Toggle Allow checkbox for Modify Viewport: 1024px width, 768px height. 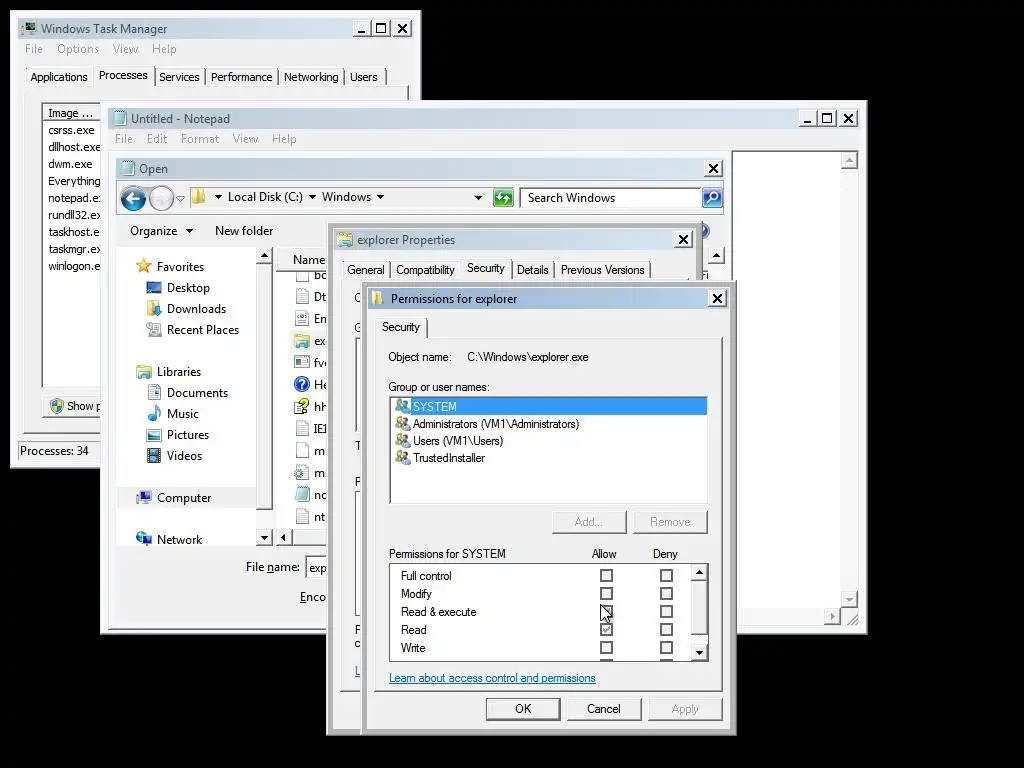click(x=607, y=594)
